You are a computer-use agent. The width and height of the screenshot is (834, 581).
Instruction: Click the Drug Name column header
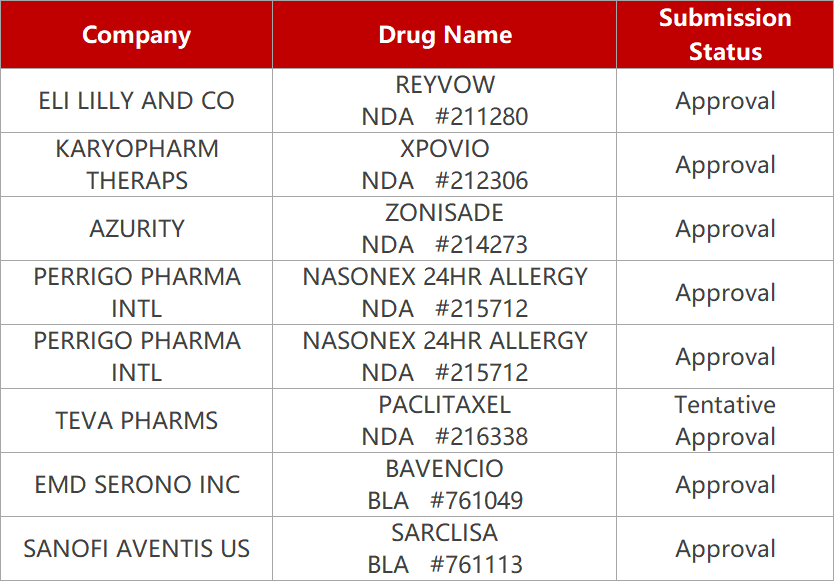pyautogui.click(x=444, y=35)
